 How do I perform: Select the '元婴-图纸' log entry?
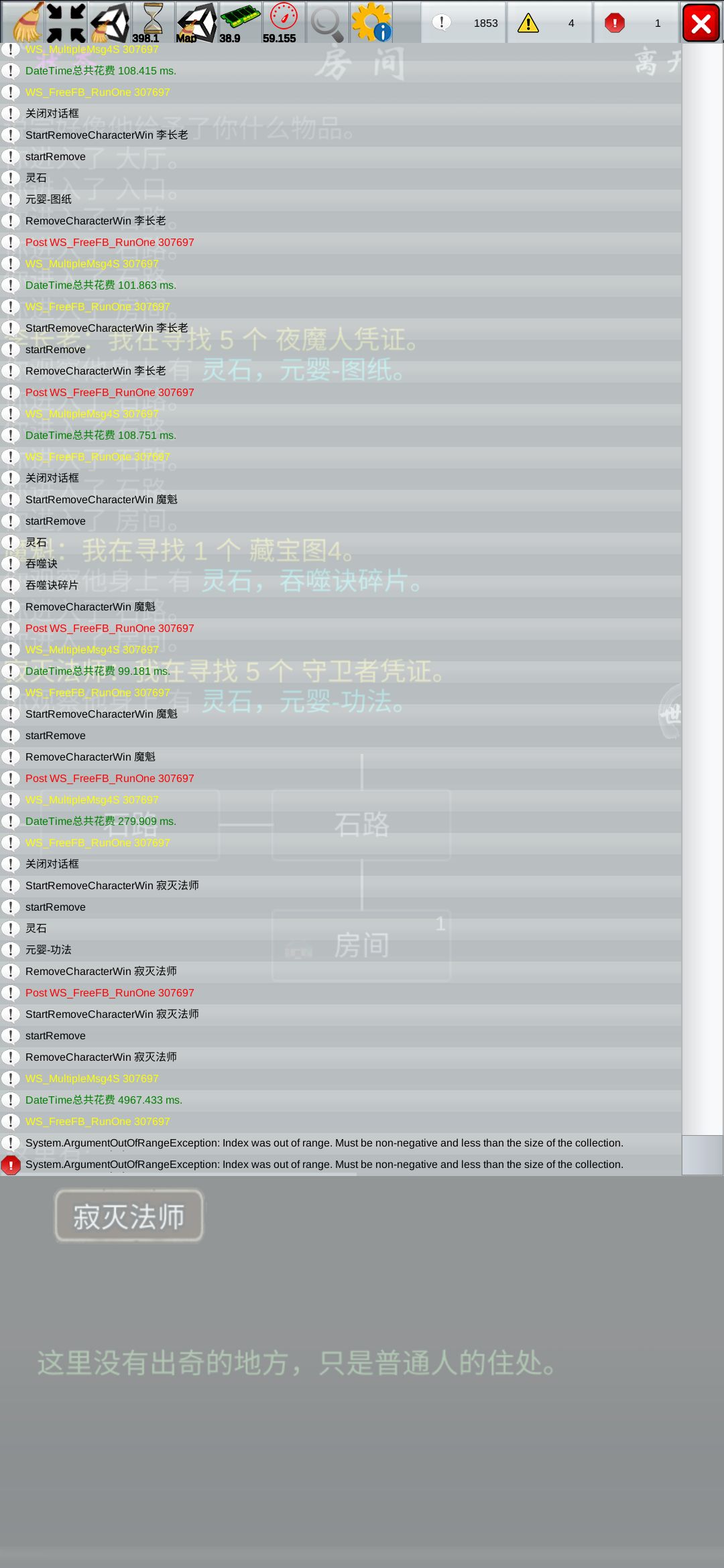pyautogui.click(x=341, y=200)
